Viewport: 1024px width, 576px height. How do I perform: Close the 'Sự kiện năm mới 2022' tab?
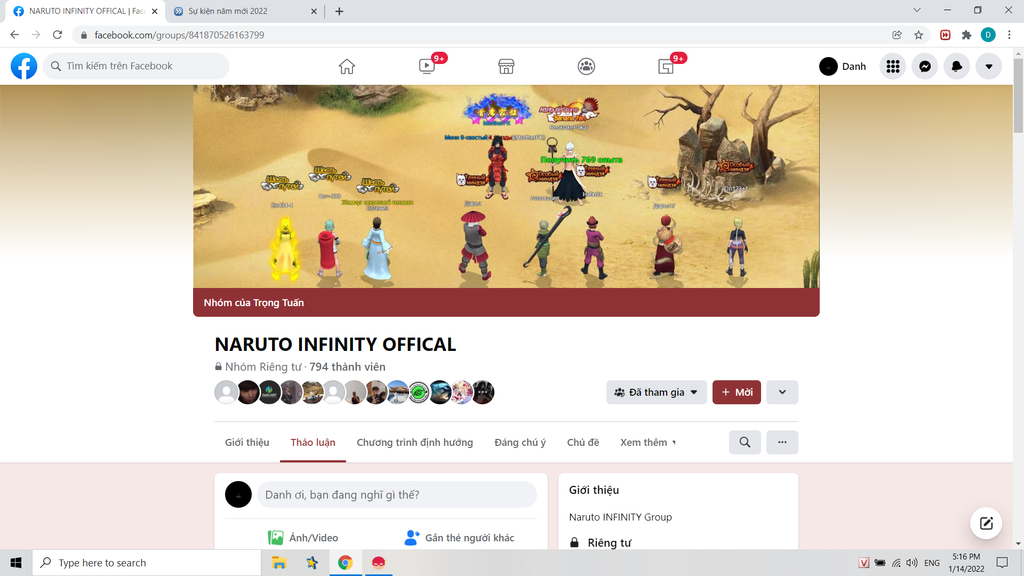pos(313,11)
